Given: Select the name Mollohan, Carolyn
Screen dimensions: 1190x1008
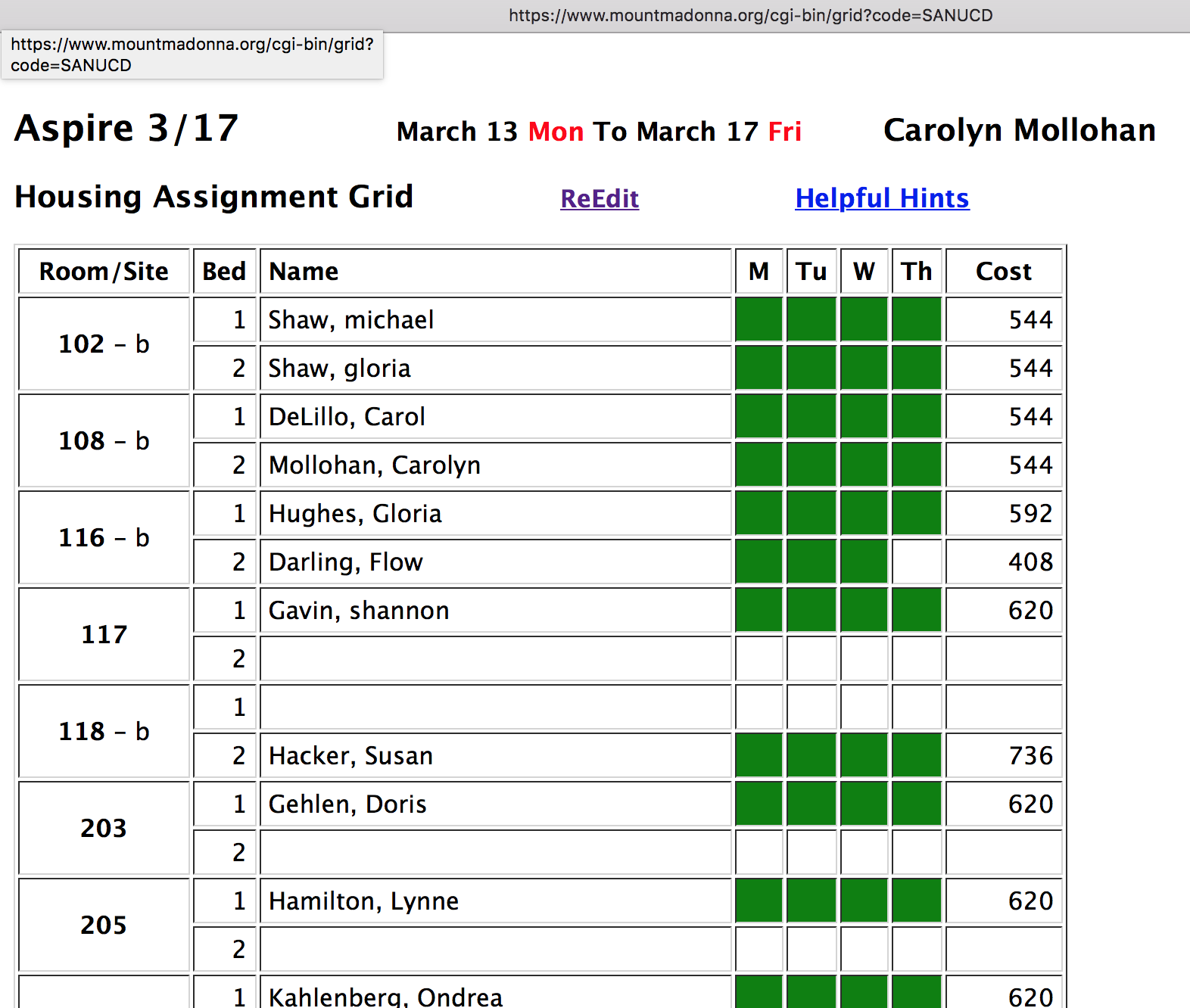Looking at the screenshot, I should pyautogui.click(x=375, y=465).
